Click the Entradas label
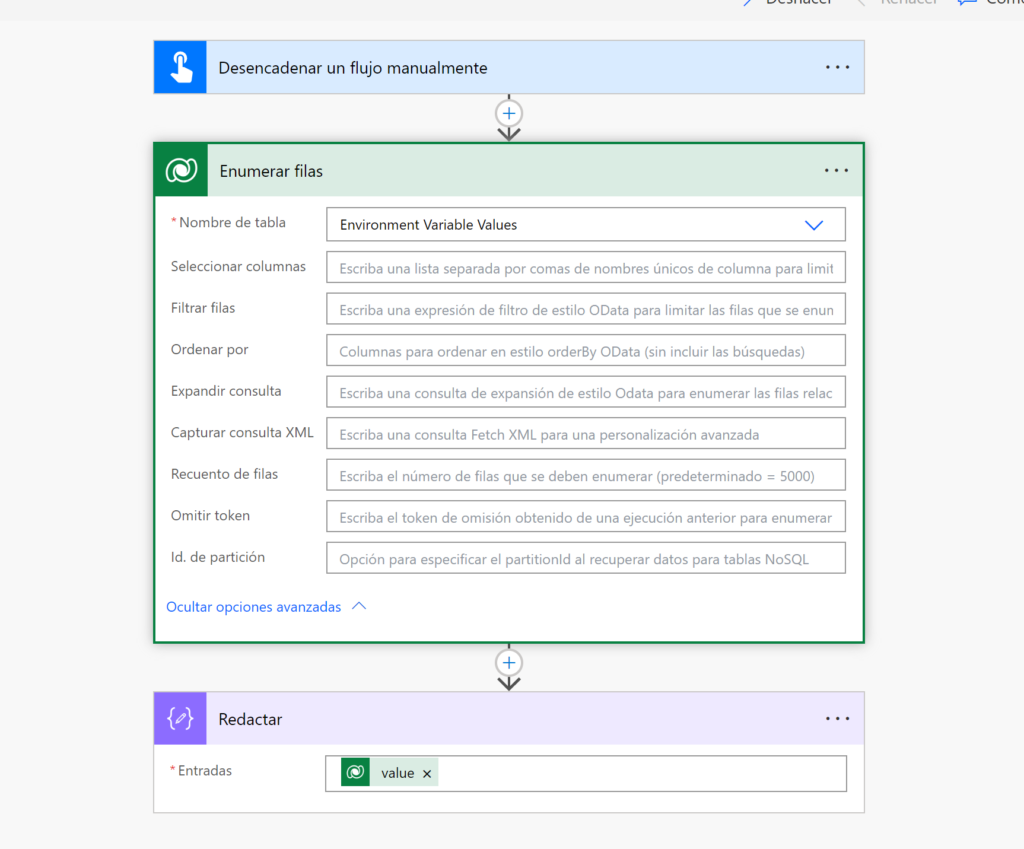The height and width of the screenshot is (849, 1024). point(204,771)
